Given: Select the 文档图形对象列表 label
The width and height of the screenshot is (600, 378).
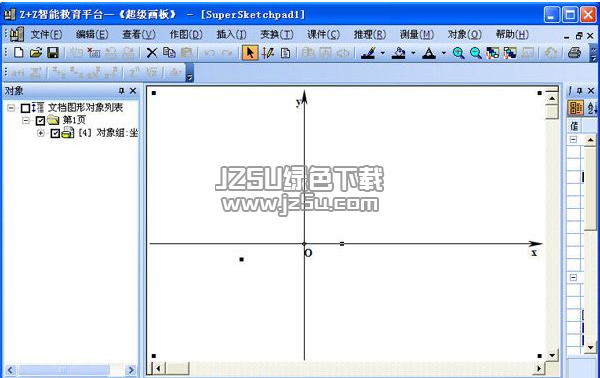Looking at the screenshot, I should tap(85, 108).
